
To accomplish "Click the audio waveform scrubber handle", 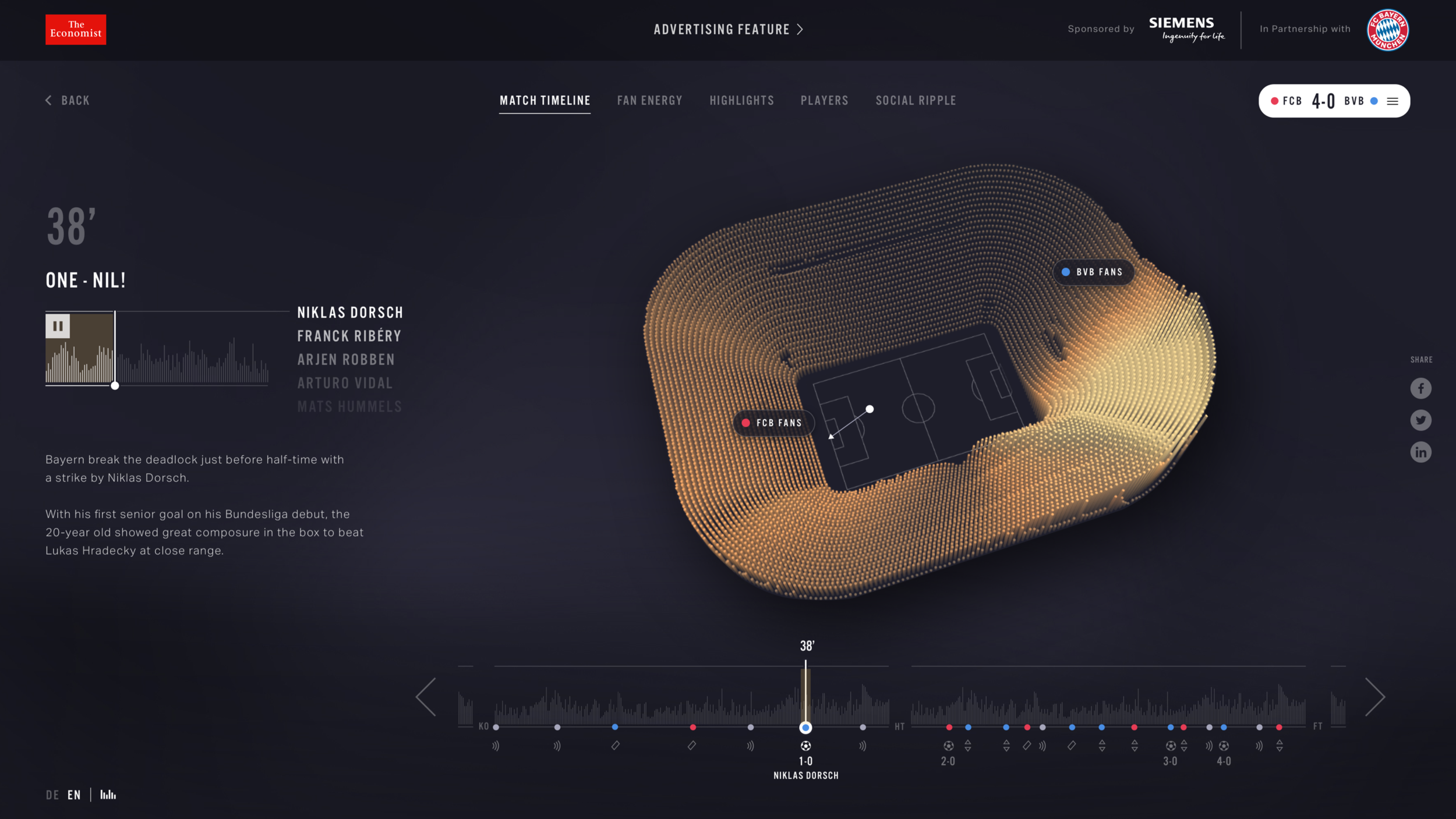I will pos(115,385).
